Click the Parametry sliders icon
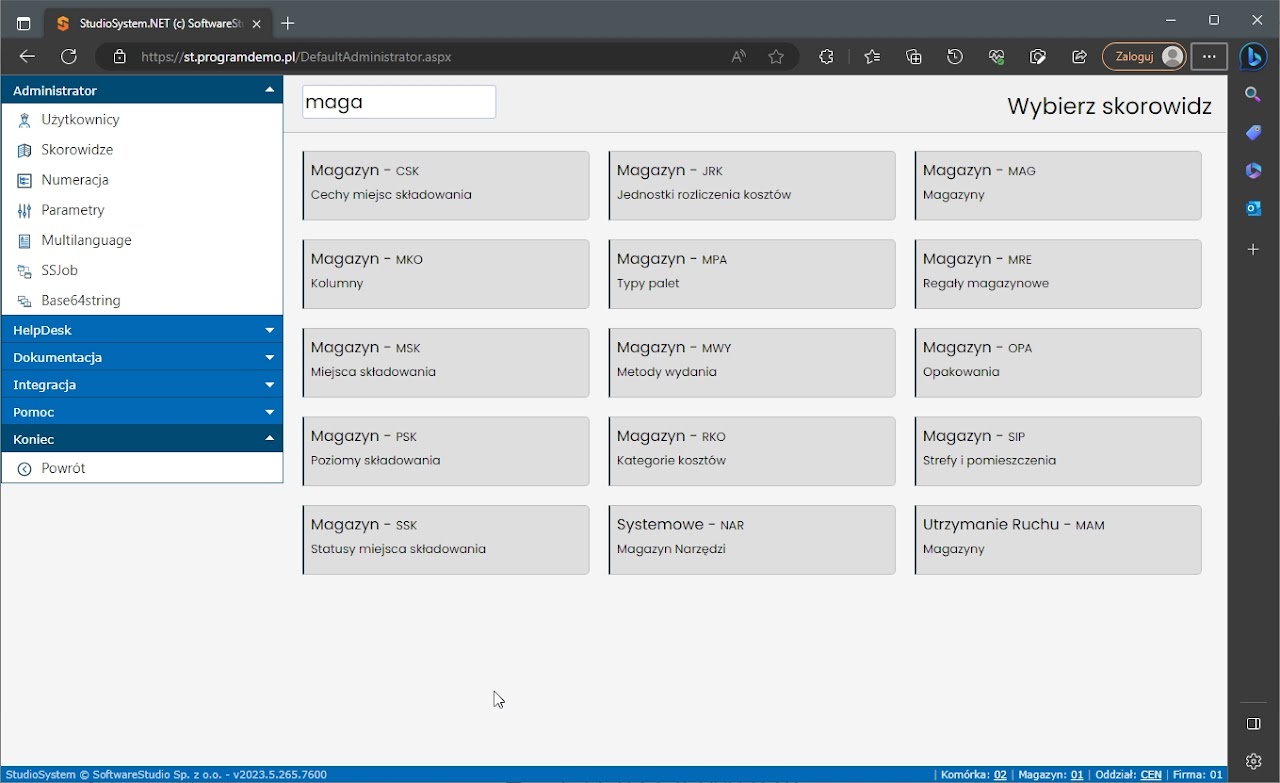The width and height of the screenshot is (1280, 783). (x=25, y=210)
